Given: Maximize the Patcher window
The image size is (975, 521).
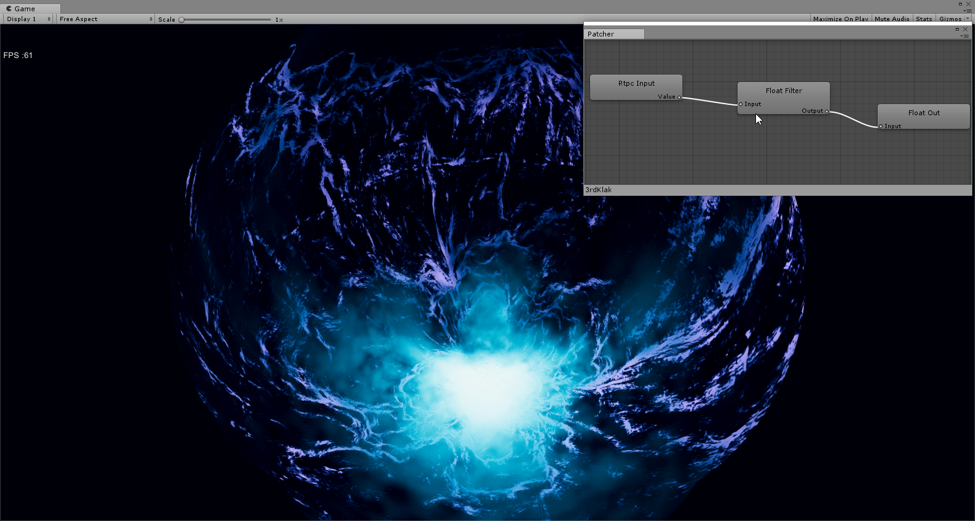Looking at the screenshot, I should click(958, 29).
